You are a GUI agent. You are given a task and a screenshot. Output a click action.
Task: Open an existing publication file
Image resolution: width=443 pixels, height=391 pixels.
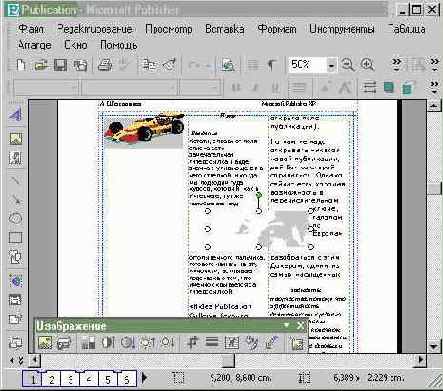click(41, 65)
